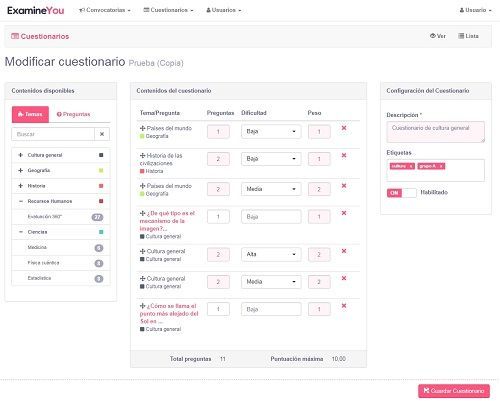The width and height of the screenshot is (500, 401).
Task: Click the Buscar search input
Action: click(x=53, y=134)
